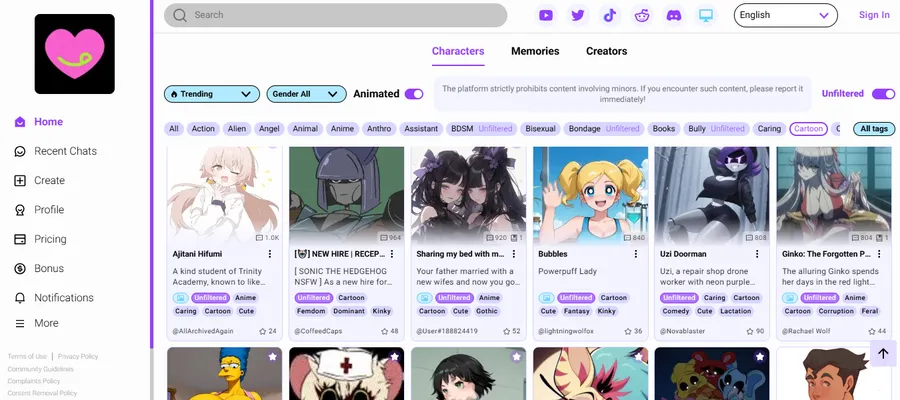Click the Sign In link
Viewport: 900px width, 400px height.
click(x=874, y=15)
